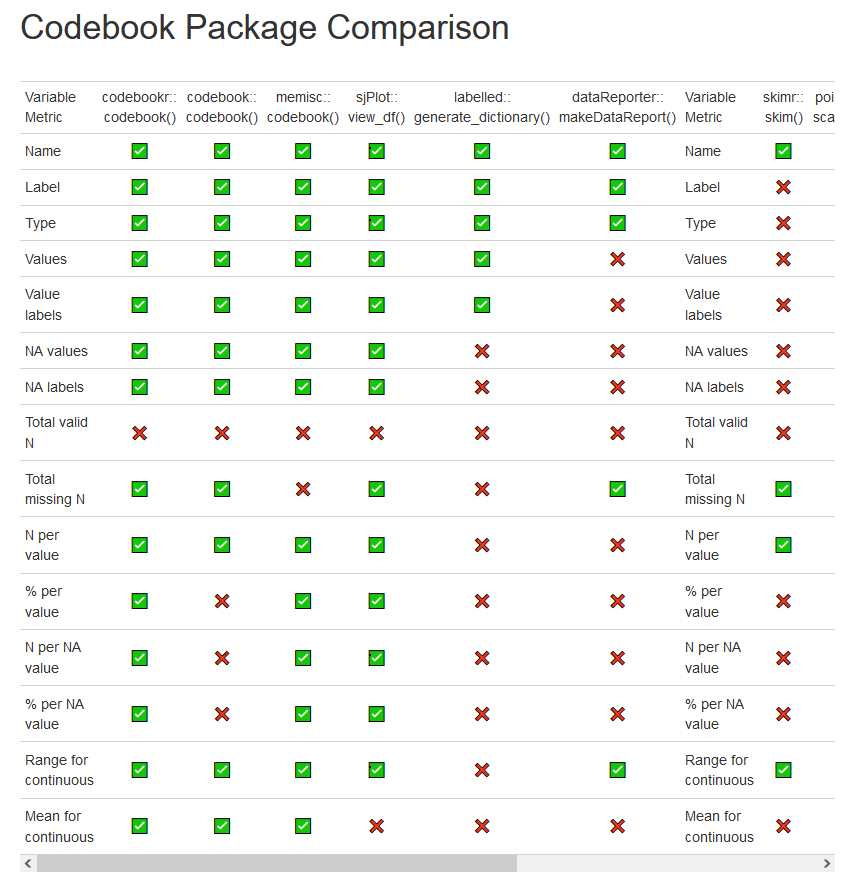Screen dimensions: 864x889
Task: Click the left scroll arrow of horizontal scrollbar
Action: point(28,863)
